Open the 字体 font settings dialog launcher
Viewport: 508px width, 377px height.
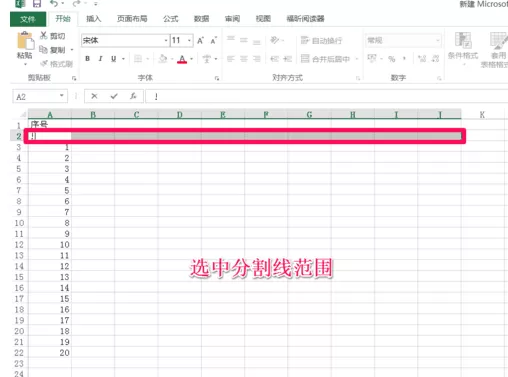(217, 78)
